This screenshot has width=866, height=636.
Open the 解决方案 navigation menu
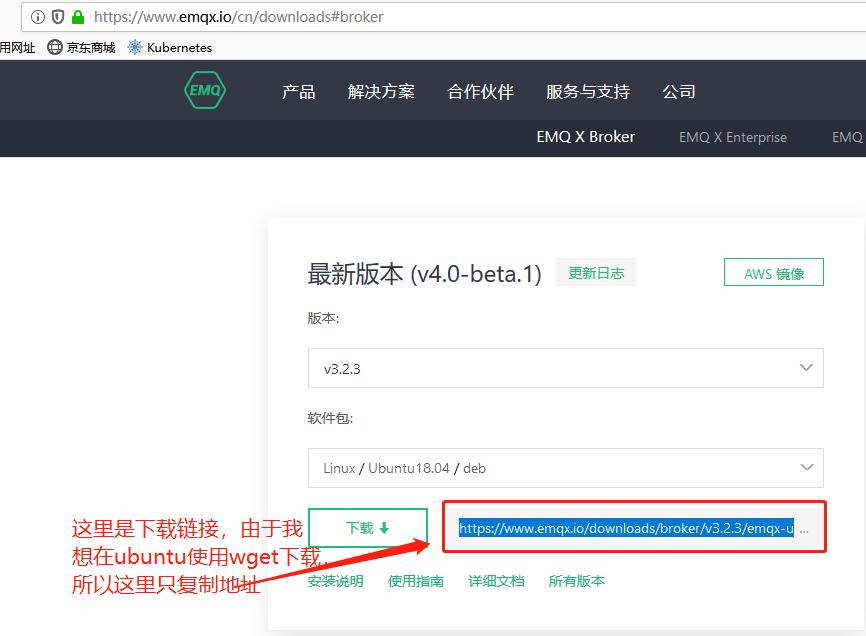[x=381, y=92]
